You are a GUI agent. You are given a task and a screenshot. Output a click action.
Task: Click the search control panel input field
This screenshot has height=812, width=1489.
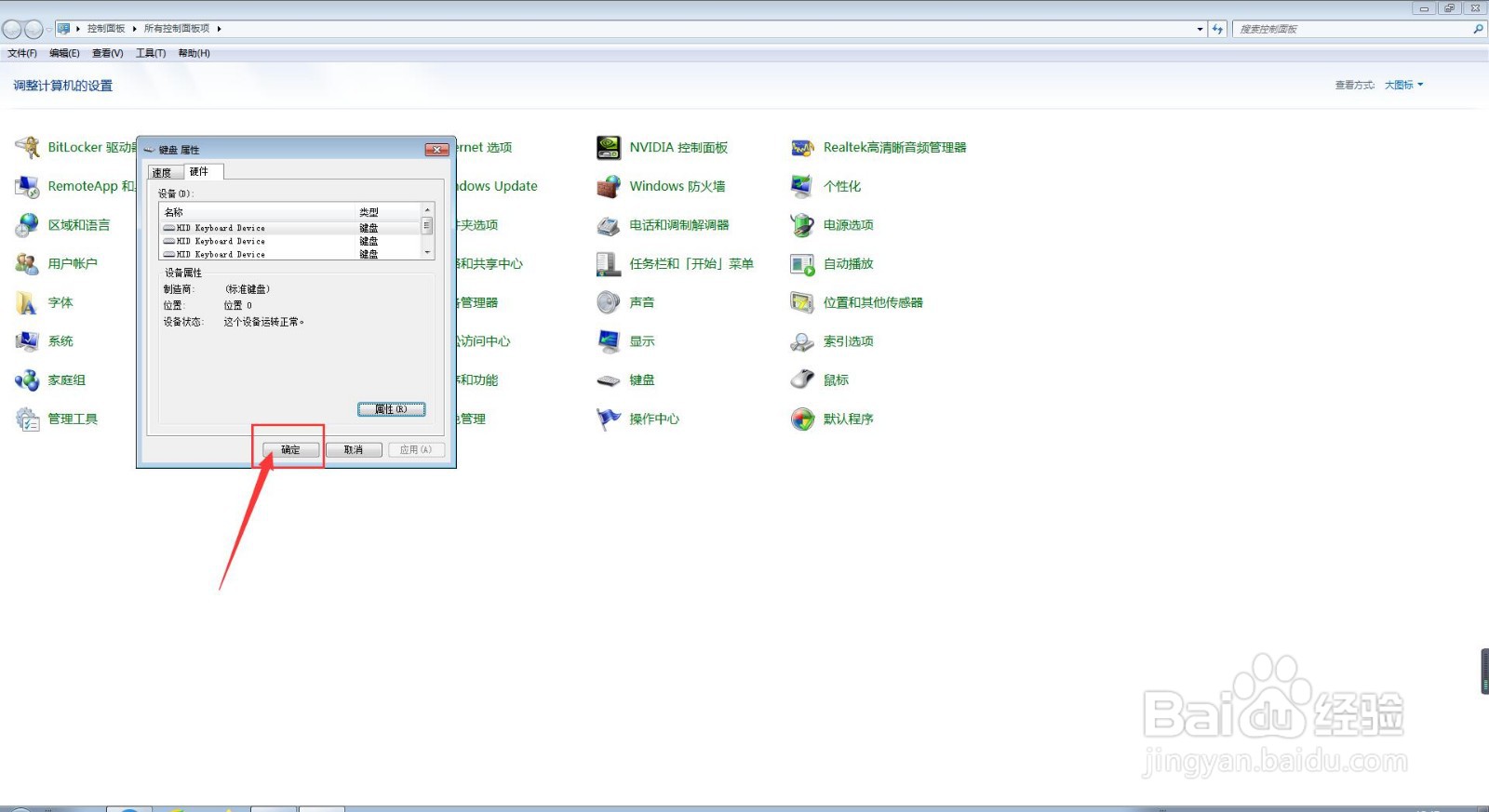click(x=1351, y=29)
